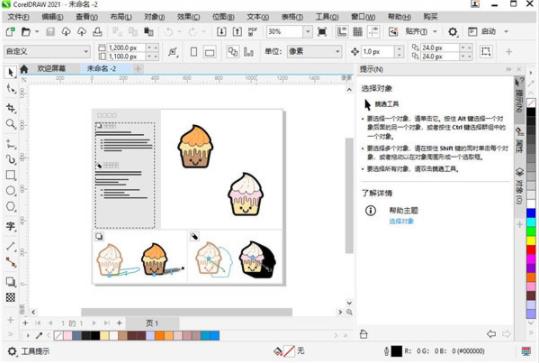Click 帮助主题 in the Hints docker

pos(404,210)
